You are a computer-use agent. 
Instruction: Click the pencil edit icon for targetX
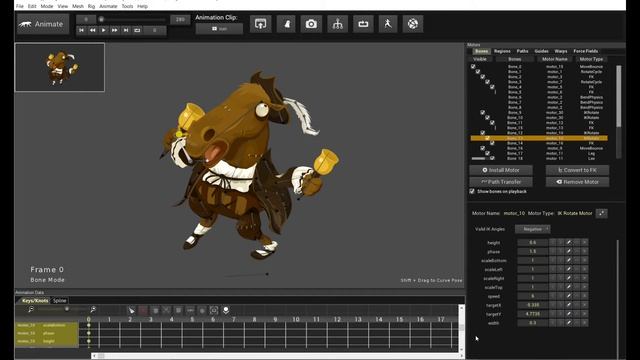569,305
